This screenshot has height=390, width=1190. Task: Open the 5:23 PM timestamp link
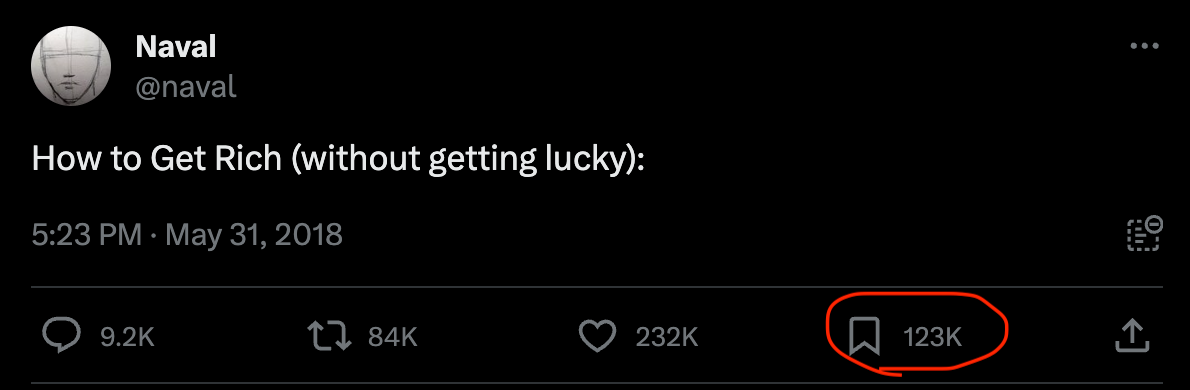tap(87, 234)
